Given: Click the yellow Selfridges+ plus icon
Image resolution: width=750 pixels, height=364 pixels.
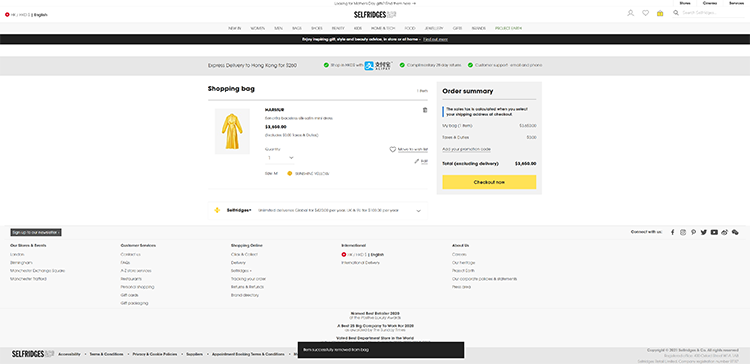Looking at the screenshot, I should [x=217, y=210].
